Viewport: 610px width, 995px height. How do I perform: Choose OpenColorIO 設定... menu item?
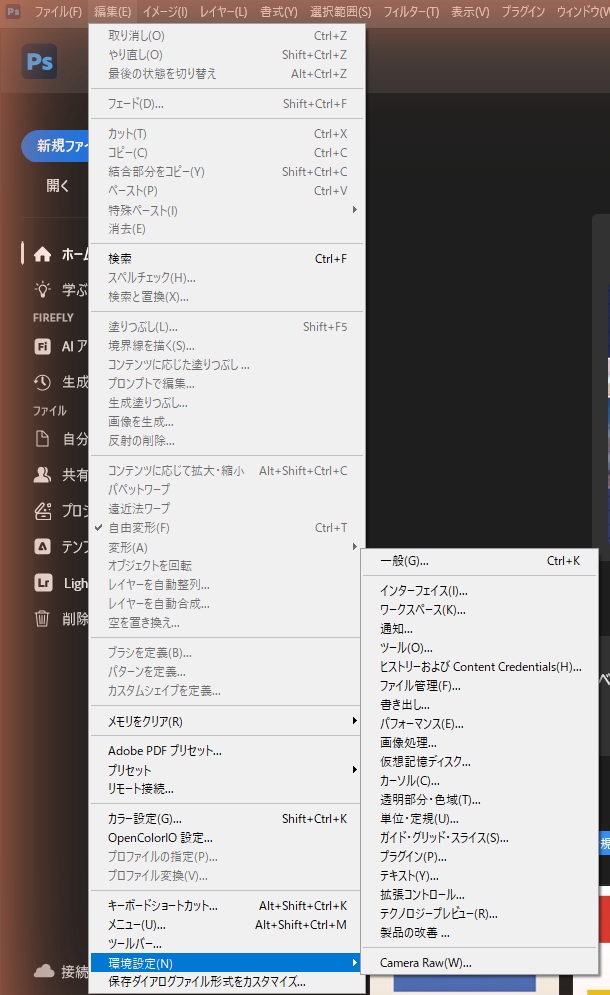point(227,838)
